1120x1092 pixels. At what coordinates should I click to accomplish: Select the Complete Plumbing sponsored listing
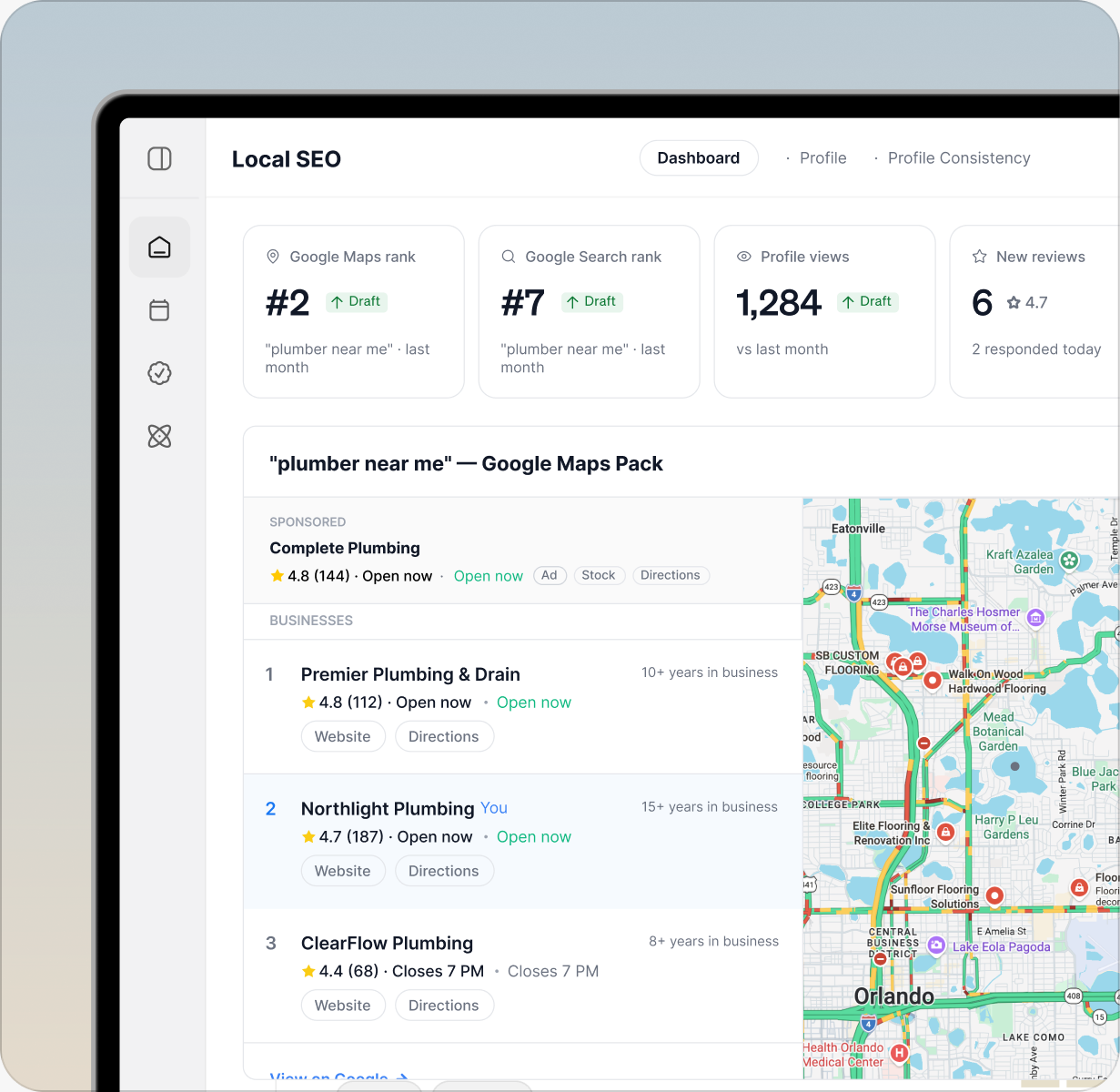tap(522, 551)
